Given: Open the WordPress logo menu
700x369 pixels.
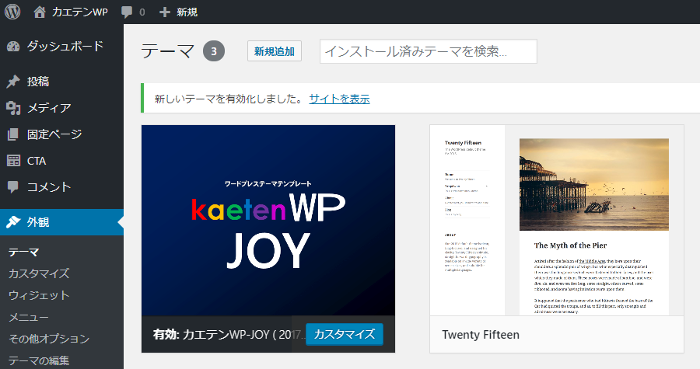Looking at the screenshot, I should click(x=12, y=12).
